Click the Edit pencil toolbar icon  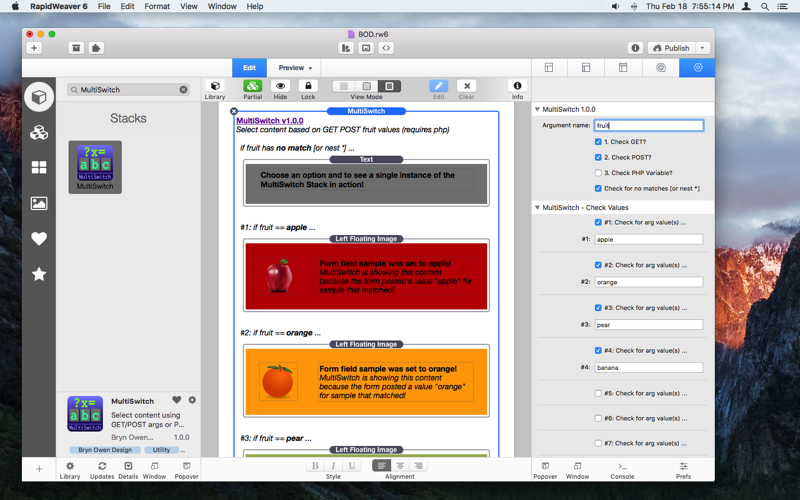pos(438,86)
